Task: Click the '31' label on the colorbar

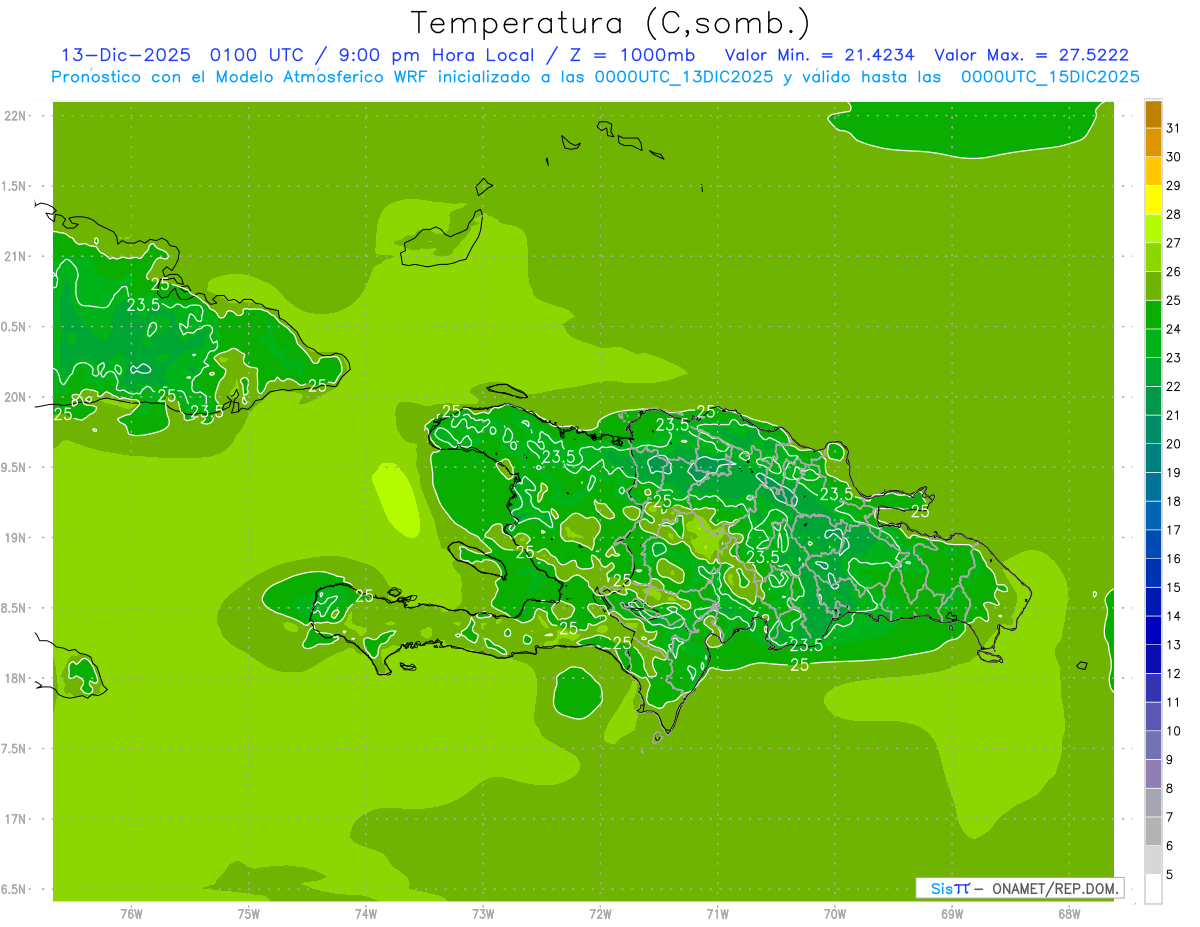Action: pos(1174,128)
